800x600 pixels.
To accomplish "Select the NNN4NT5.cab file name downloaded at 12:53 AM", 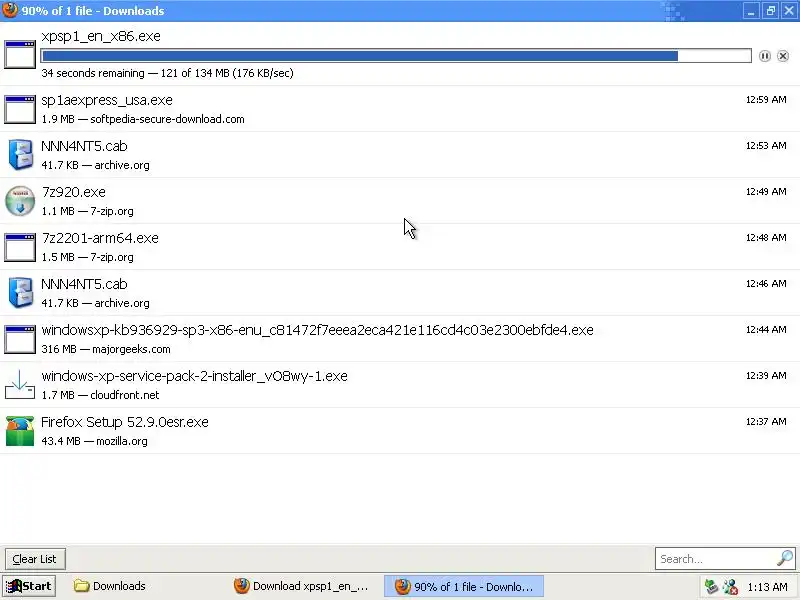I will point(84,146).
